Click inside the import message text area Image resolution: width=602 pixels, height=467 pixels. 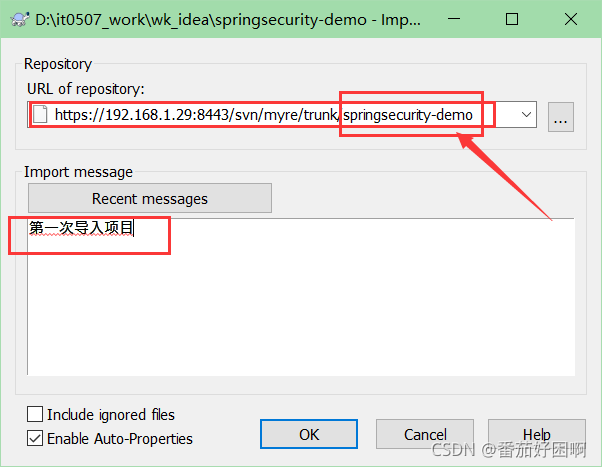[301, 296]
